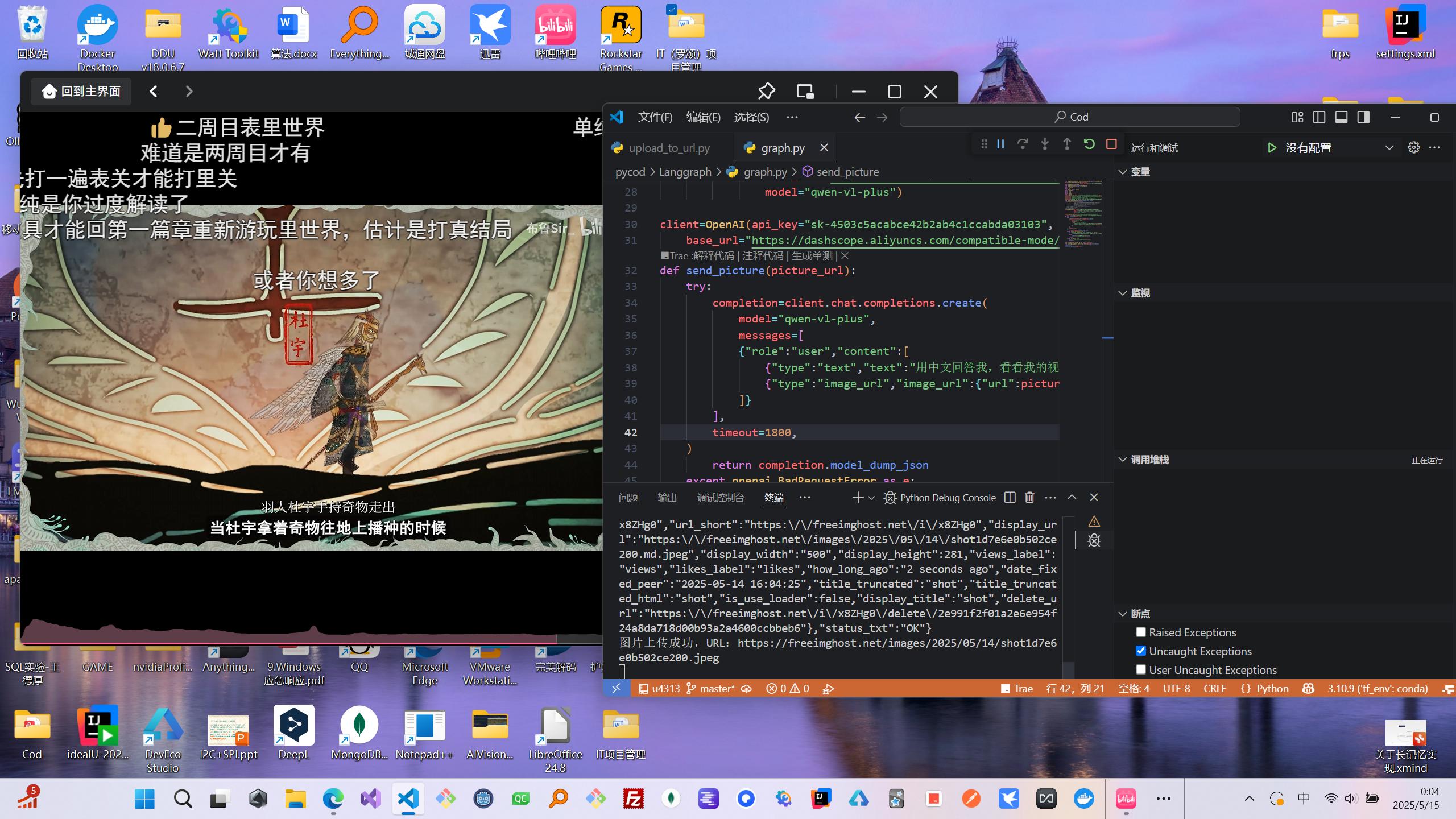
Task: Switch bilibili player to mini-window mode
Action: click(805, 92)
